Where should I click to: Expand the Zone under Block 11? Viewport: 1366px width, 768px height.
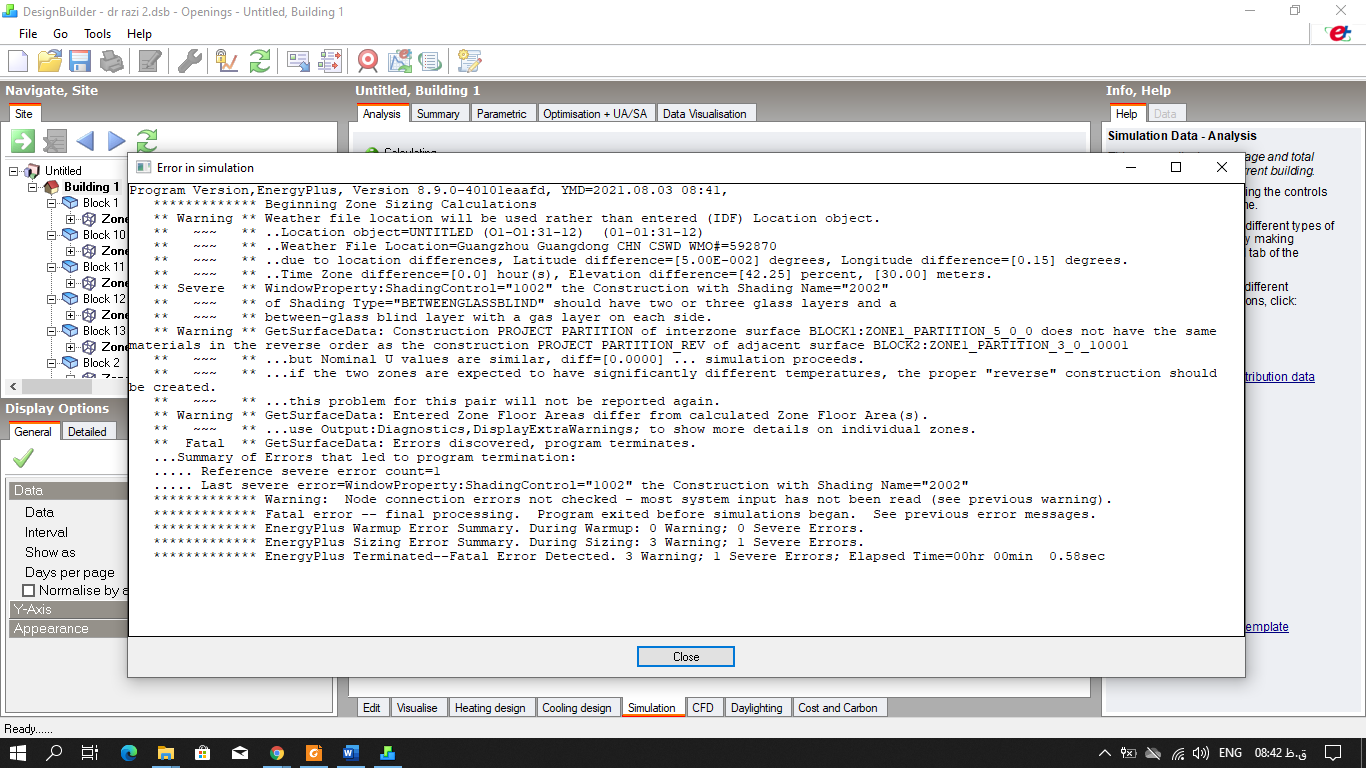coord(71,283)
